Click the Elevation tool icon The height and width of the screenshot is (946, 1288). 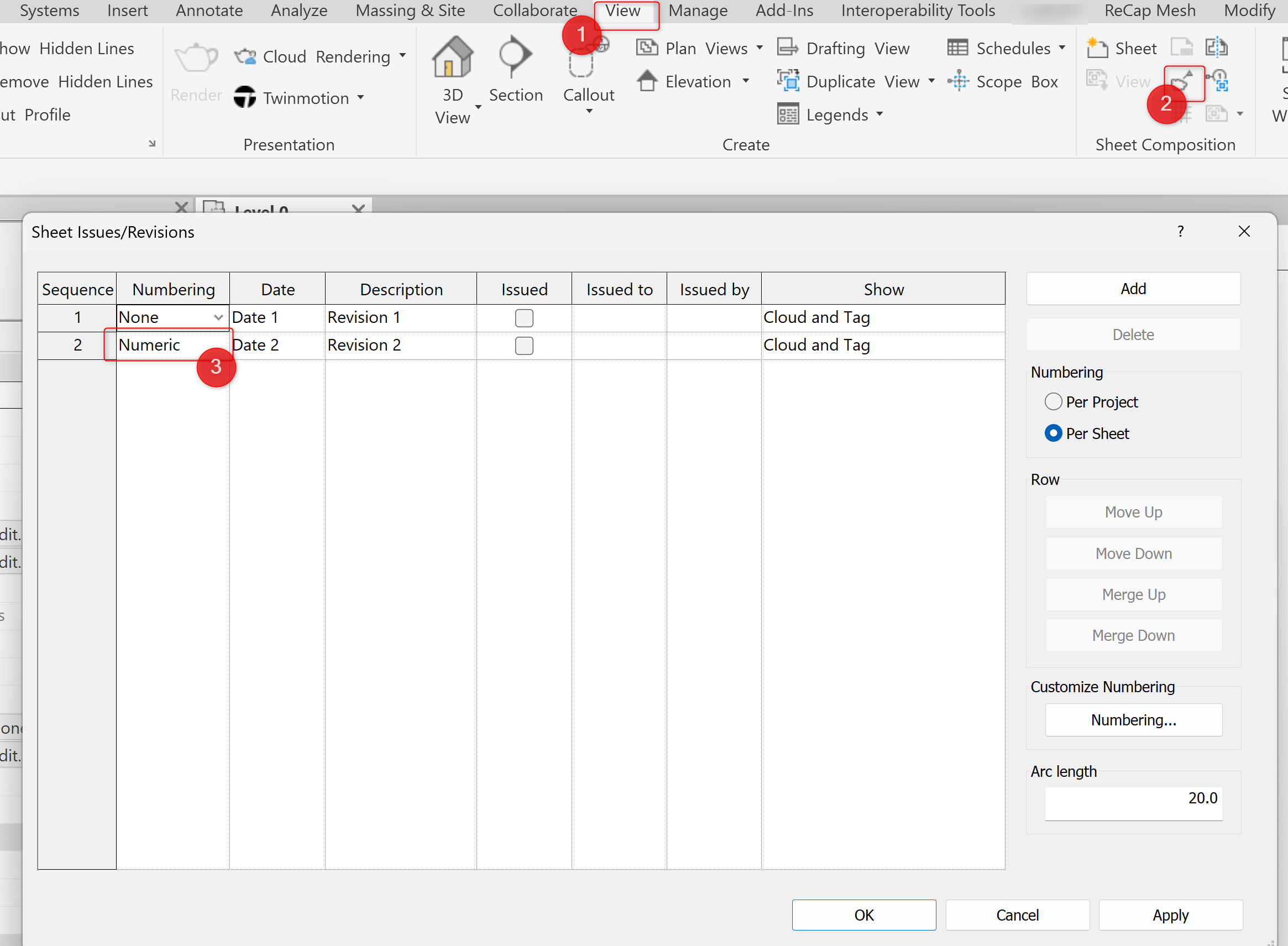point(647,81)
